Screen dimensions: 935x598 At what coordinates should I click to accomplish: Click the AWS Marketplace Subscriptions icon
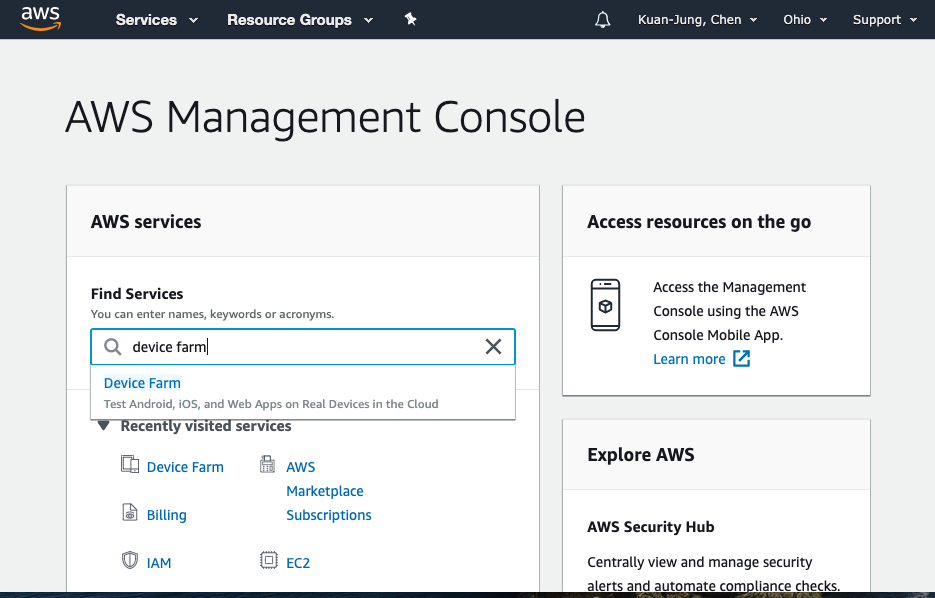268,465
